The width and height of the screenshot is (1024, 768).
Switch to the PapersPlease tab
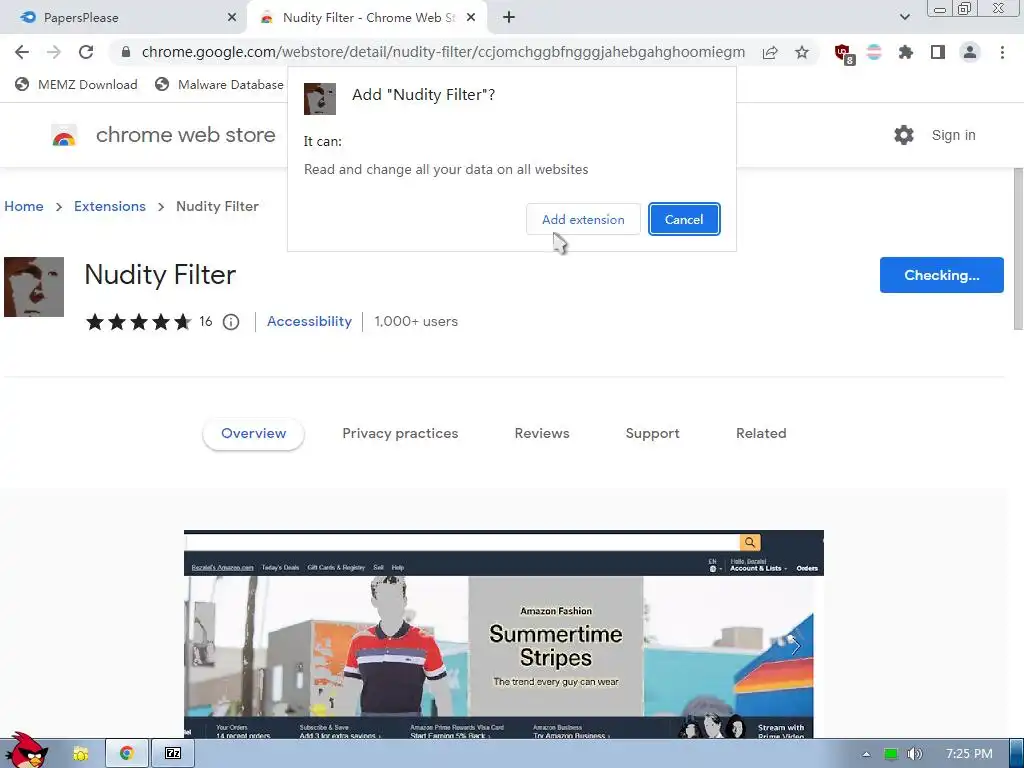[x=124, y=18]
